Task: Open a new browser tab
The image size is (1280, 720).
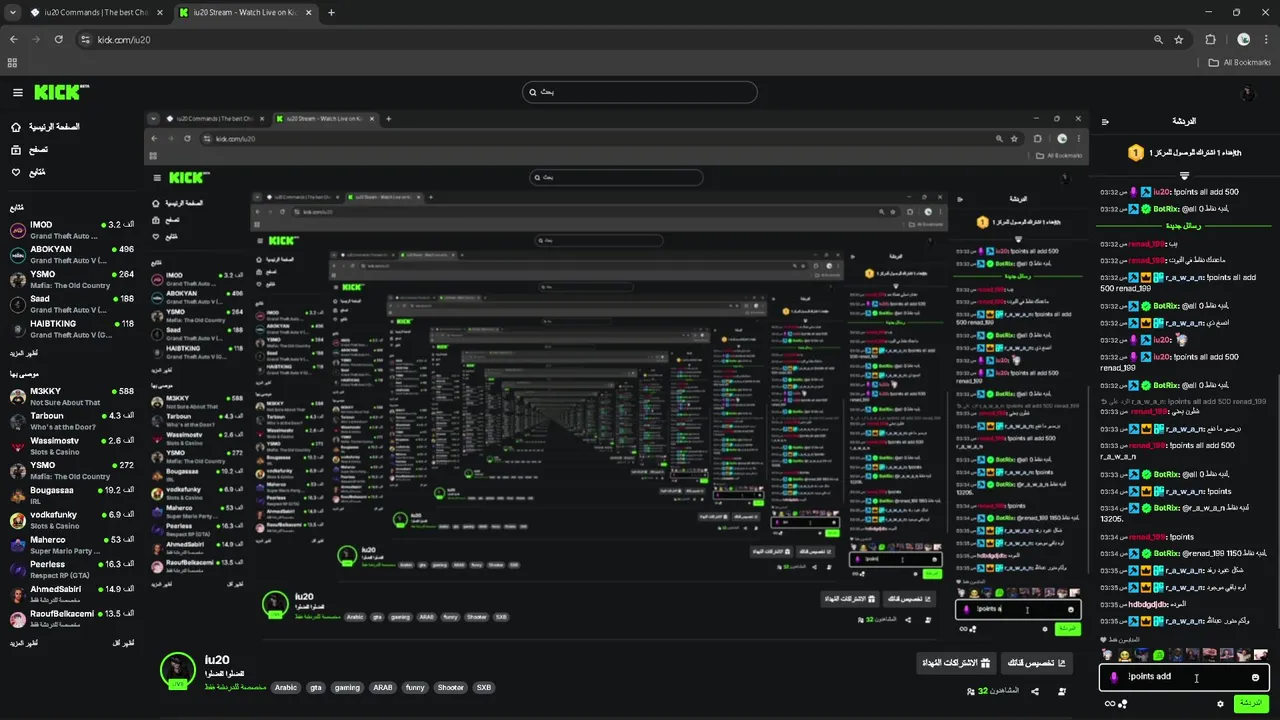Action: point(331,13)
